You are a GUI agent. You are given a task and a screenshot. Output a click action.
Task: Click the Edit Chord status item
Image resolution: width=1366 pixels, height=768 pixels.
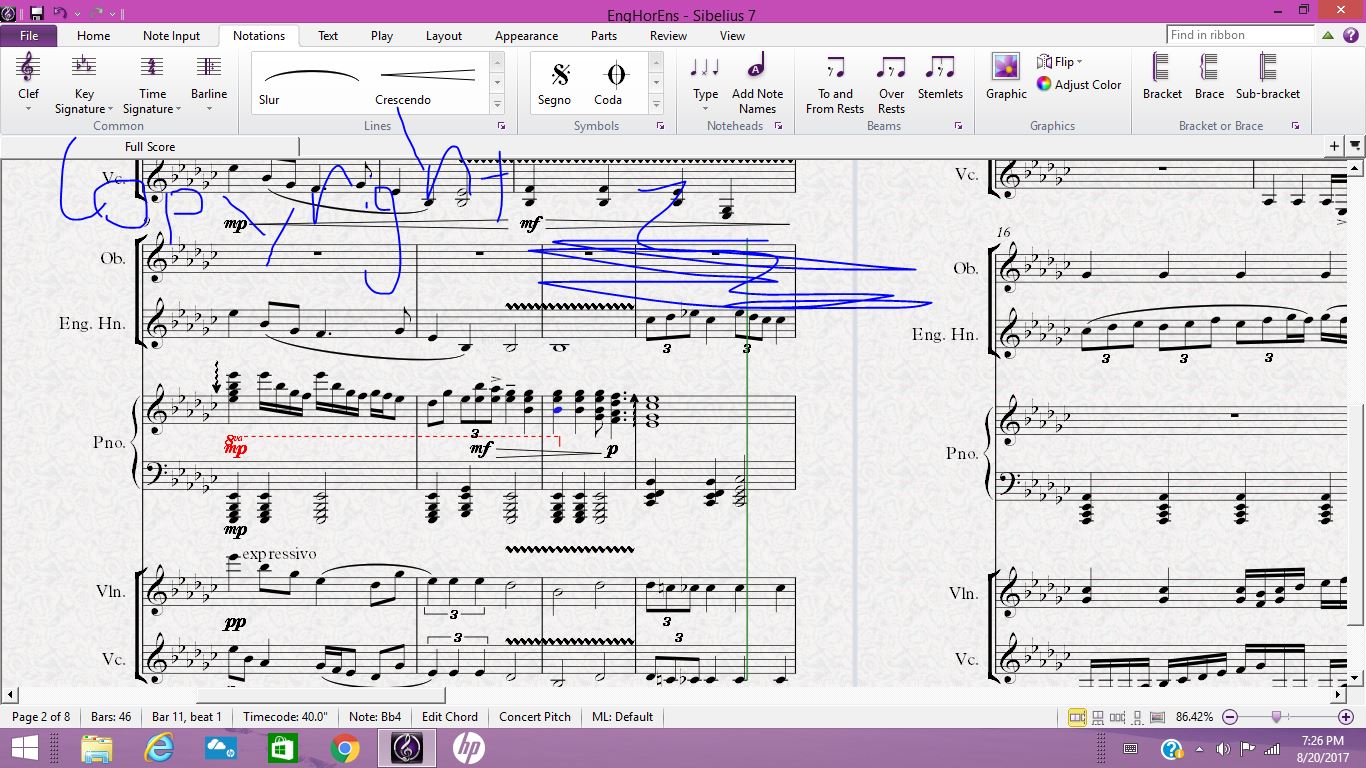[x=450, y=717]
